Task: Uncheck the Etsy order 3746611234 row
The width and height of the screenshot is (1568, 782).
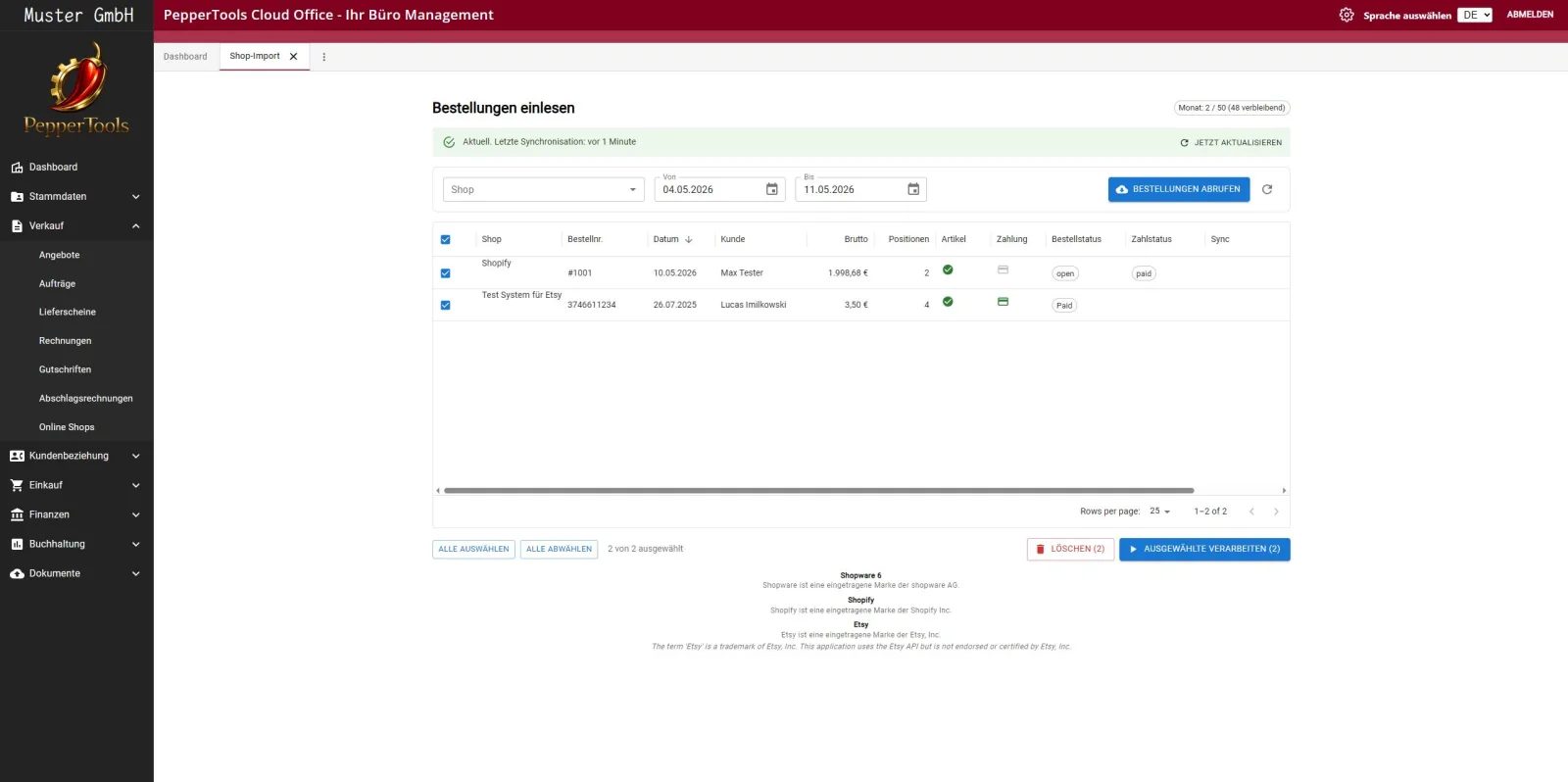Action: pos(445,305)
